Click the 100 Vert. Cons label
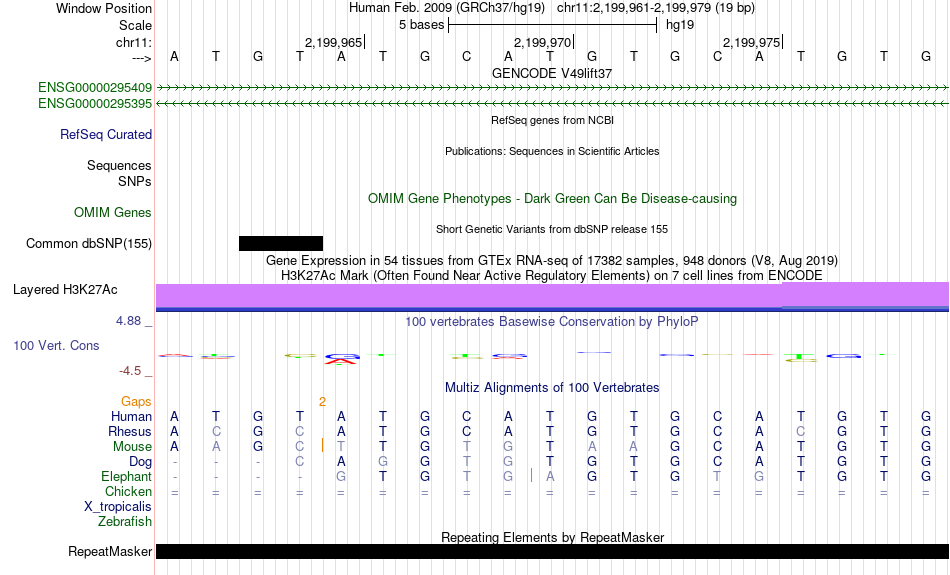This screenshot has width=950, height=575. point(56,345)
